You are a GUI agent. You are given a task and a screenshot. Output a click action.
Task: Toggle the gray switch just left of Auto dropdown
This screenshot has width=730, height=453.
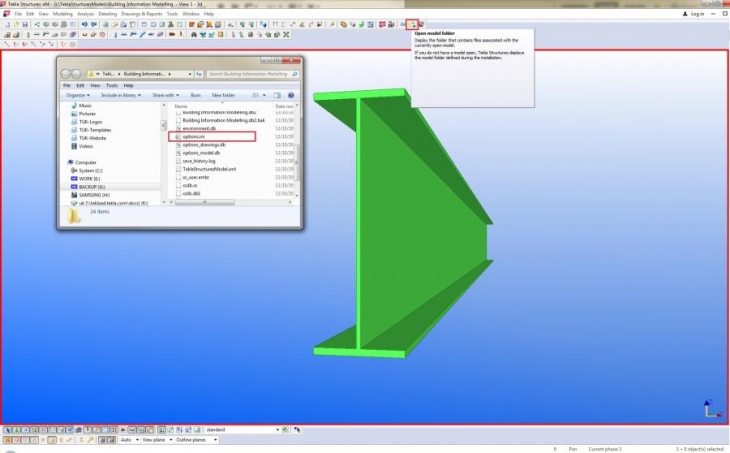[112, 439]
